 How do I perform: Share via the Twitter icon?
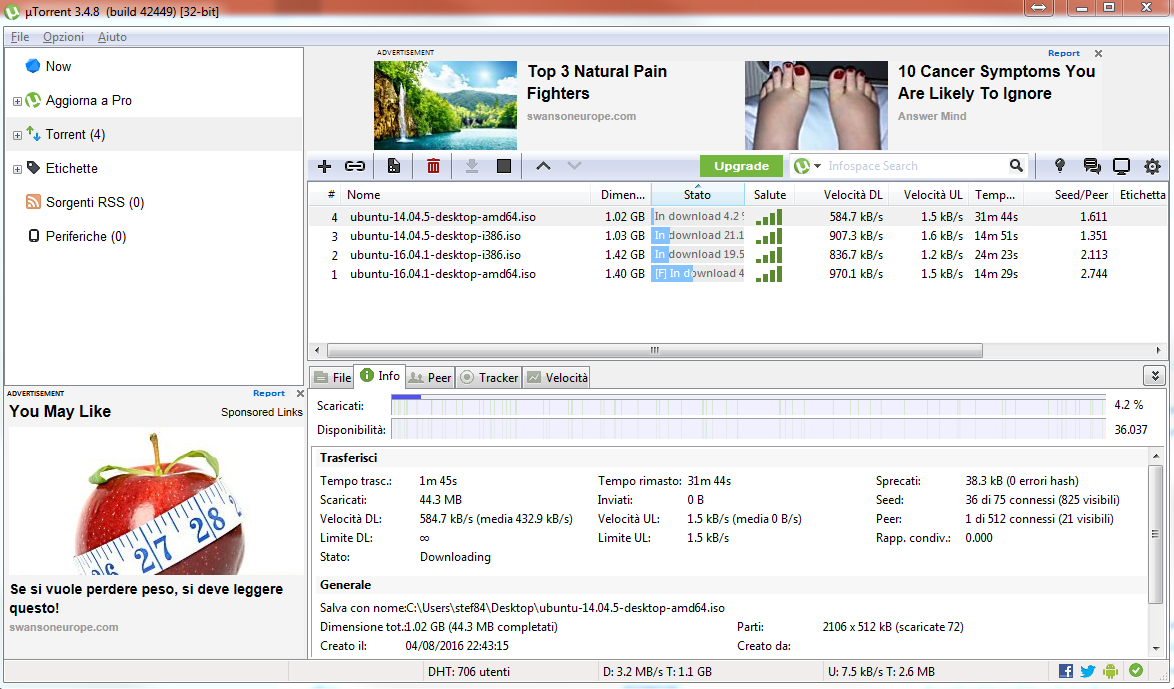tap(1087, 671)
